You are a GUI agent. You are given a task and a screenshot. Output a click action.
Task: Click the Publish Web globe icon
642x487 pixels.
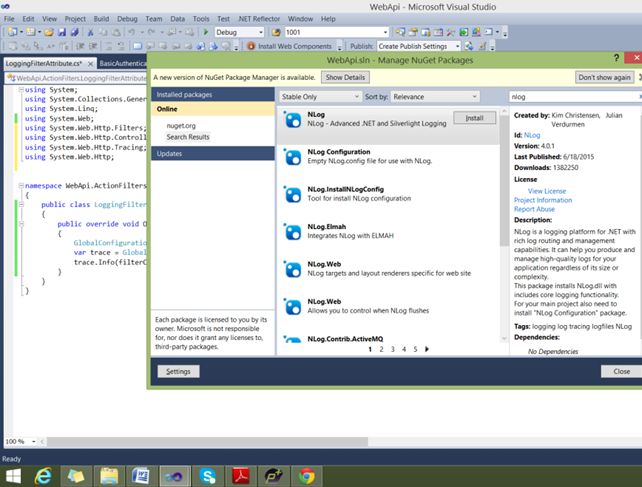(469, 46)
